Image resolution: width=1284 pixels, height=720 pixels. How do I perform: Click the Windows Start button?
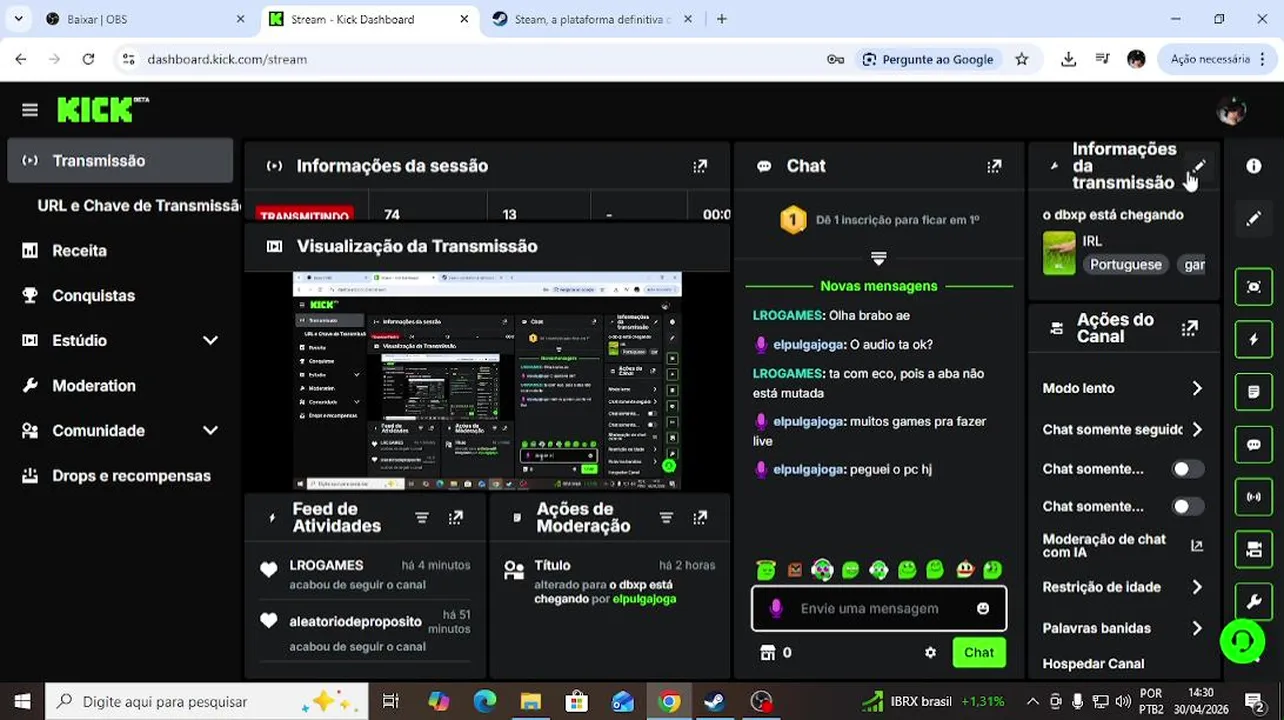[x=22, y=702]
